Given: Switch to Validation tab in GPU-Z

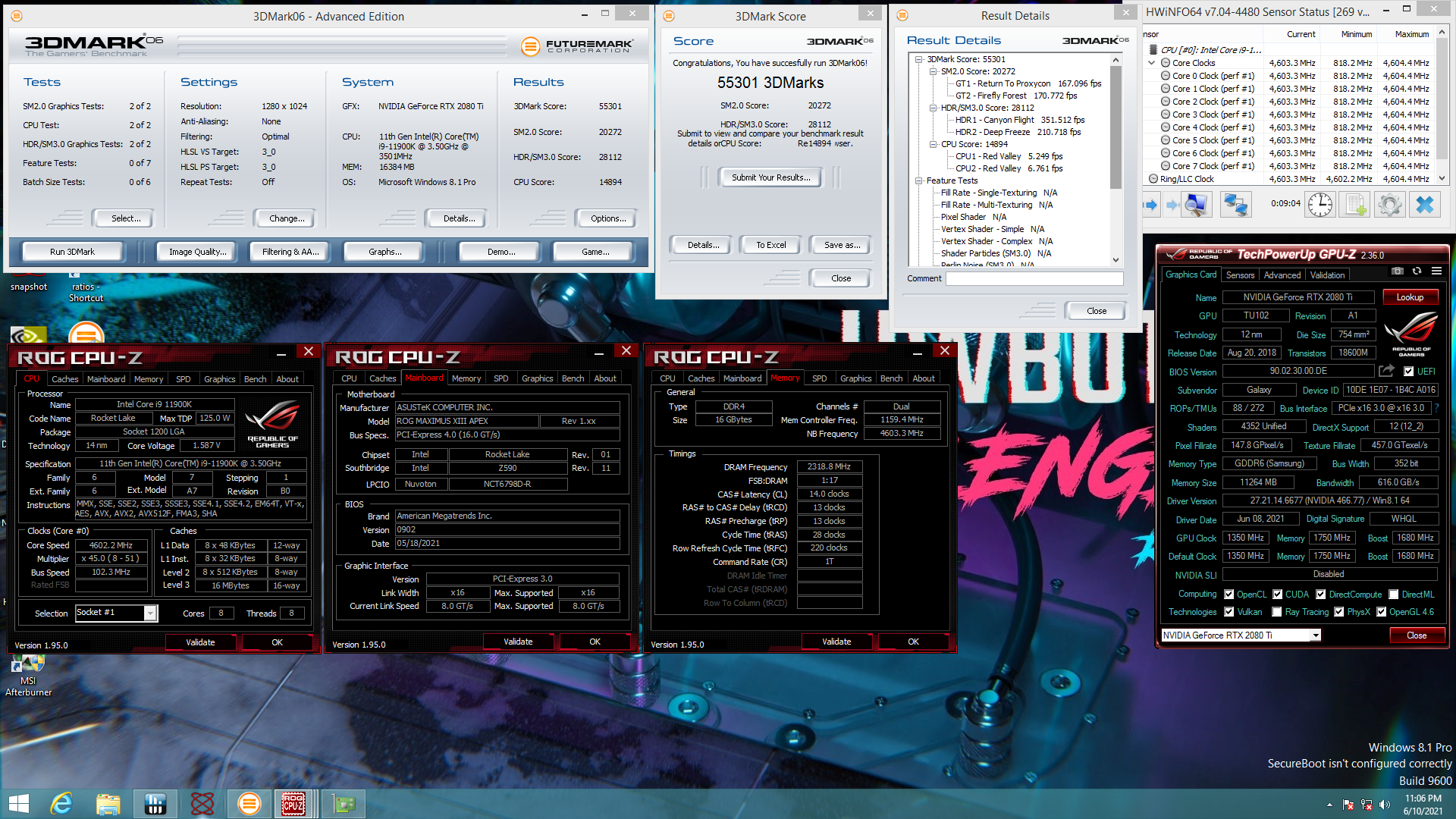Looking at the screenshot, I should coord(1327,275).
